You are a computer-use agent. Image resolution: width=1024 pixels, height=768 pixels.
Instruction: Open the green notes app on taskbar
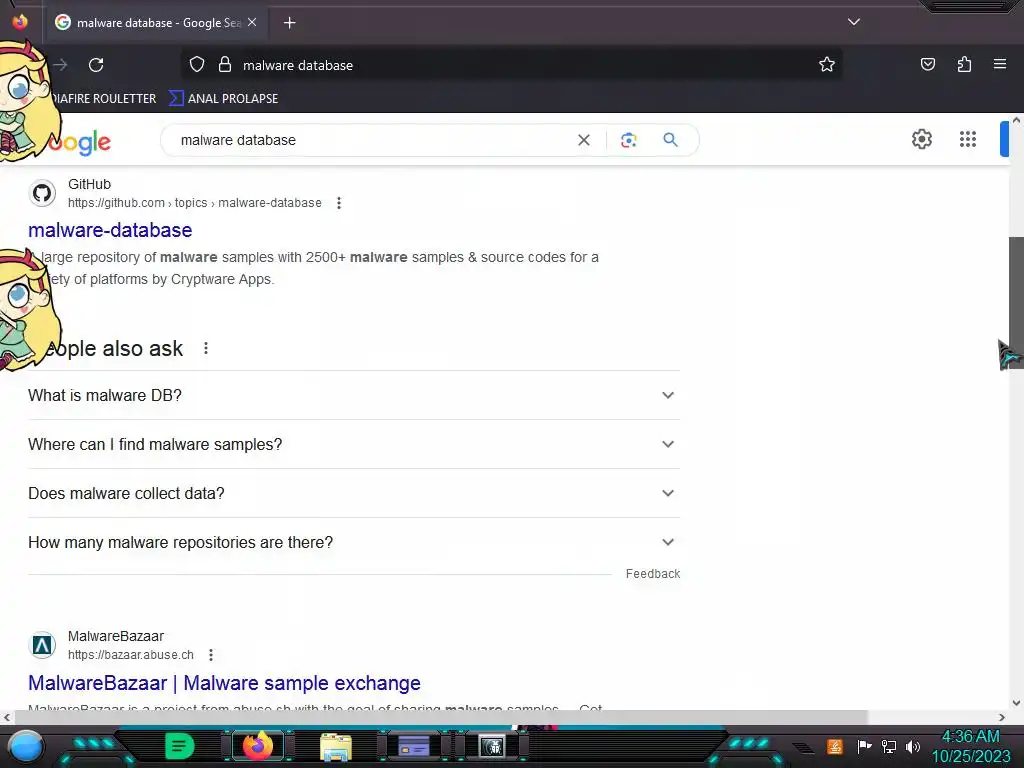179,746
